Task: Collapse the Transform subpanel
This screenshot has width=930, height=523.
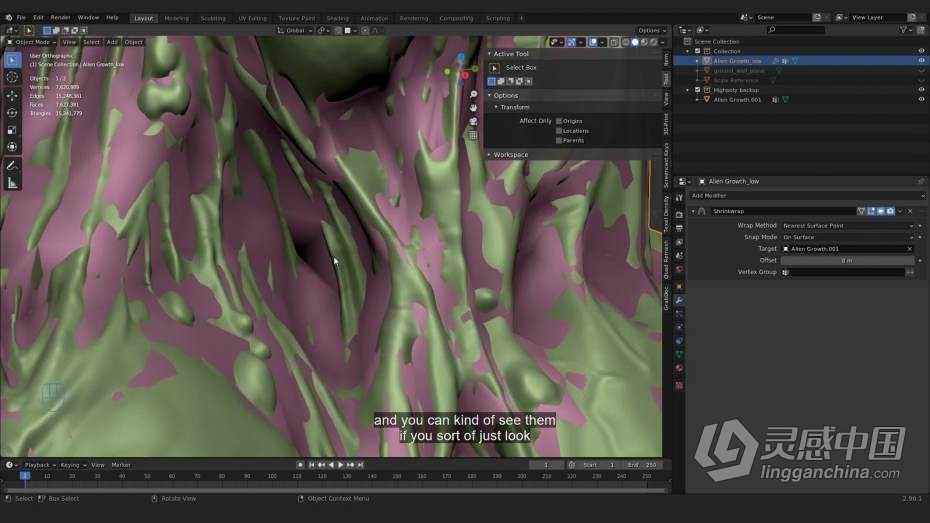Action: point(496,107)
